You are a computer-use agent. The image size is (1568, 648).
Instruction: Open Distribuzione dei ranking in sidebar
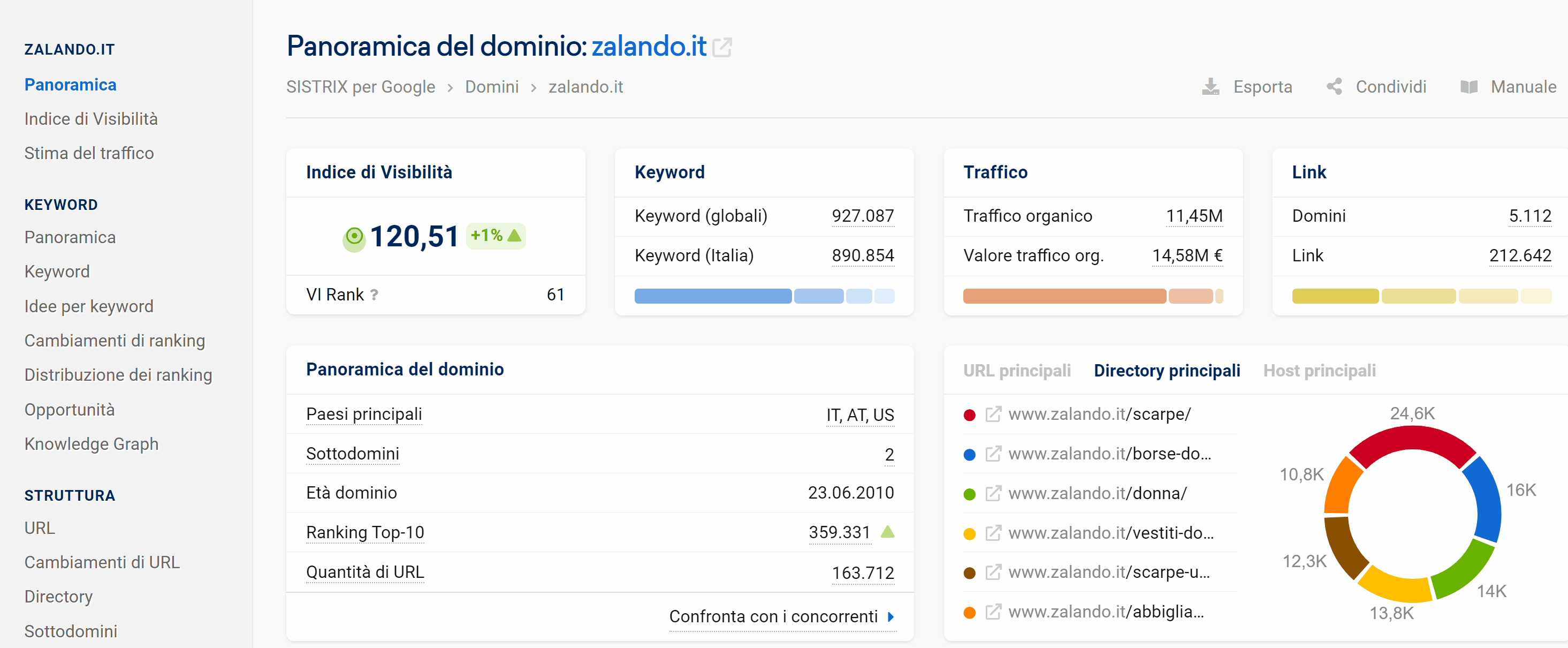coord(118,375)
